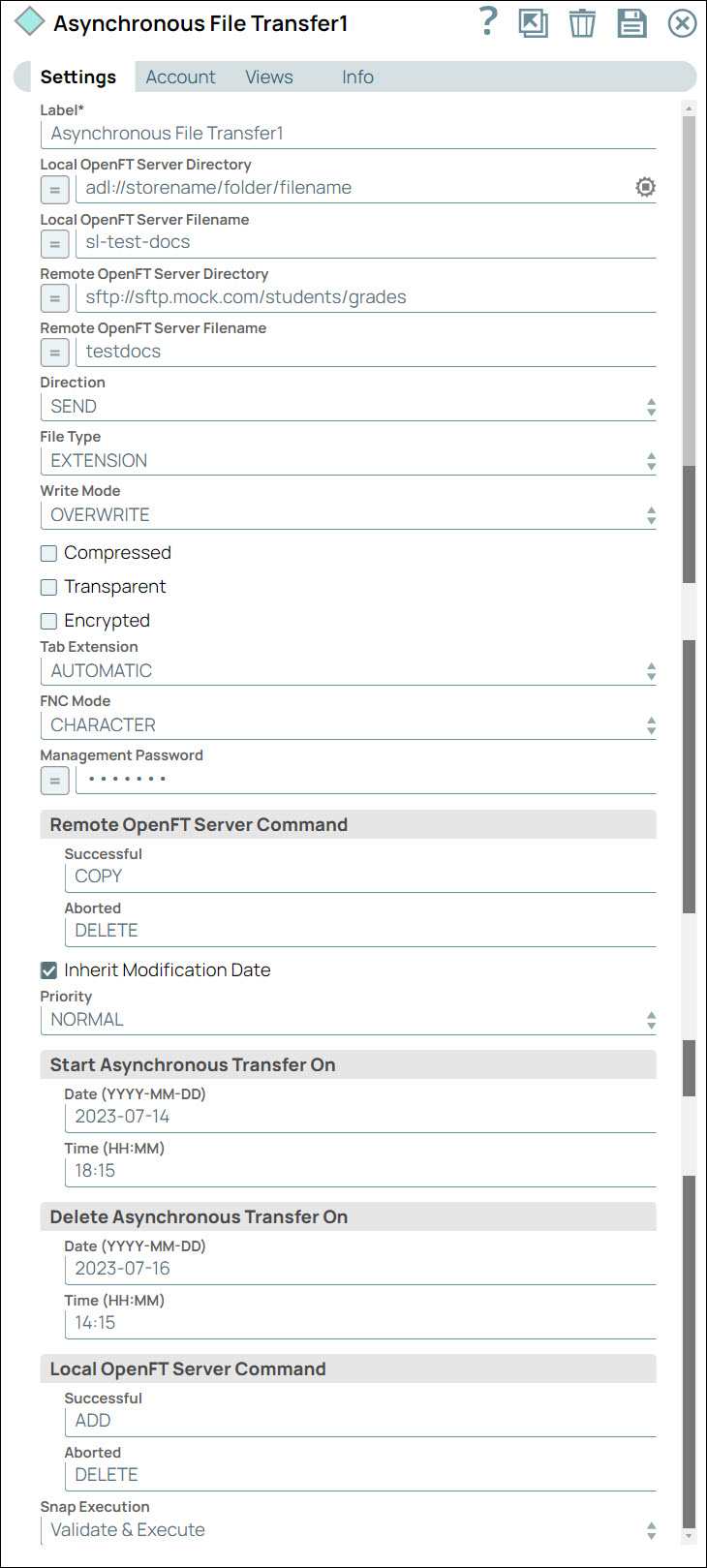Toggle expression mode for Local OpenFT Server Filename
707x1568 pixels.
(x=55, y=244)
